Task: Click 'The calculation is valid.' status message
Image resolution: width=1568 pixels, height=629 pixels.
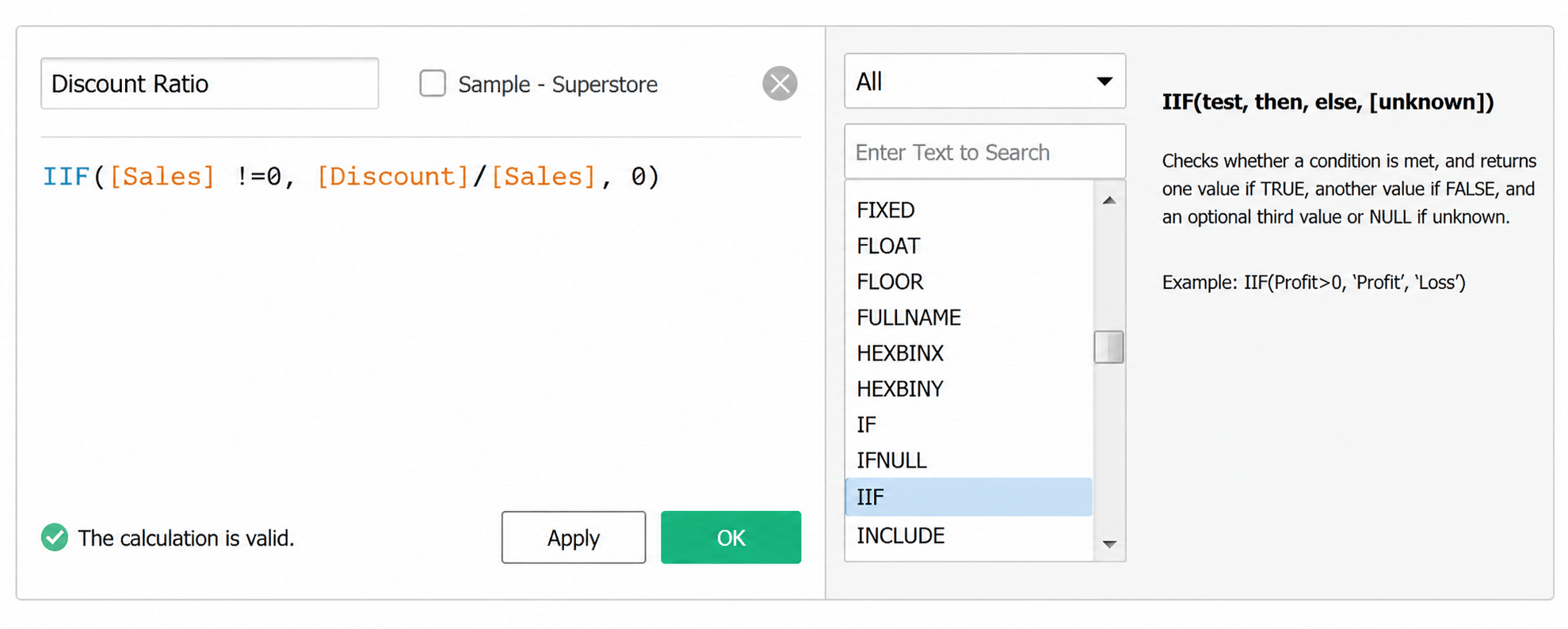Action: coord(186,538)
